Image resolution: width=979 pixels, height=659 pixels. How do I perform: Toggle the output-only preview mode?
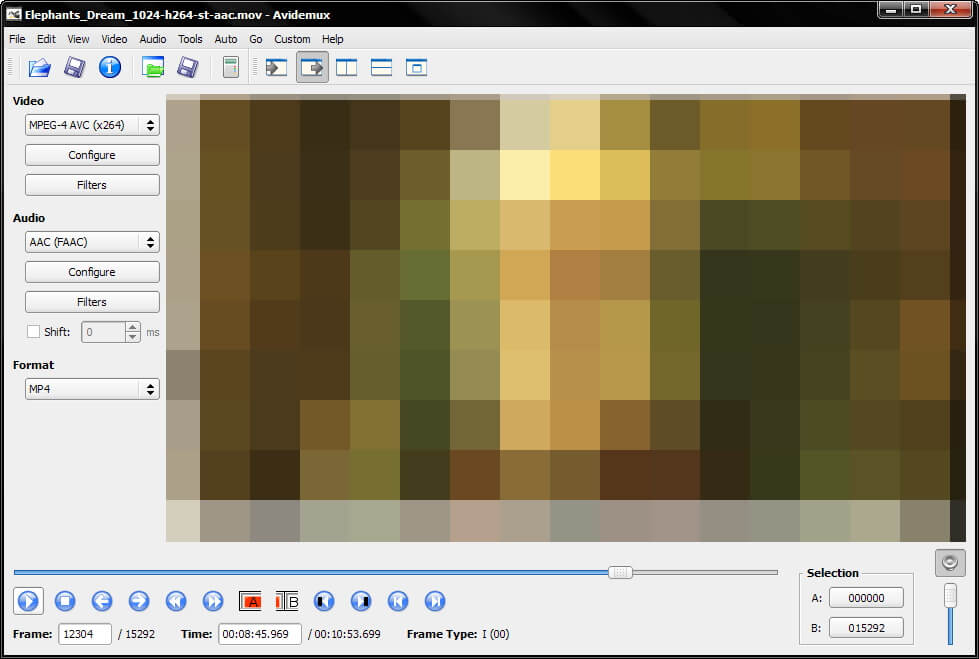point(311,67)
